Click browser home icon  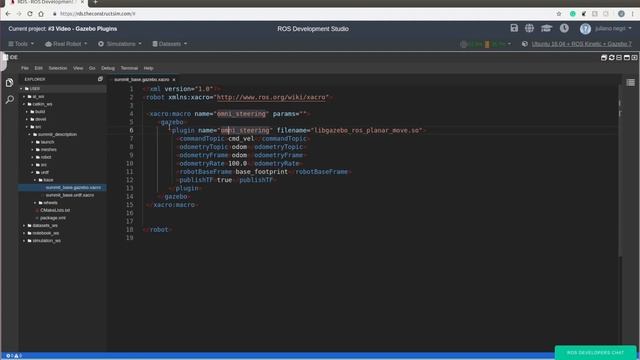[41, 13]
